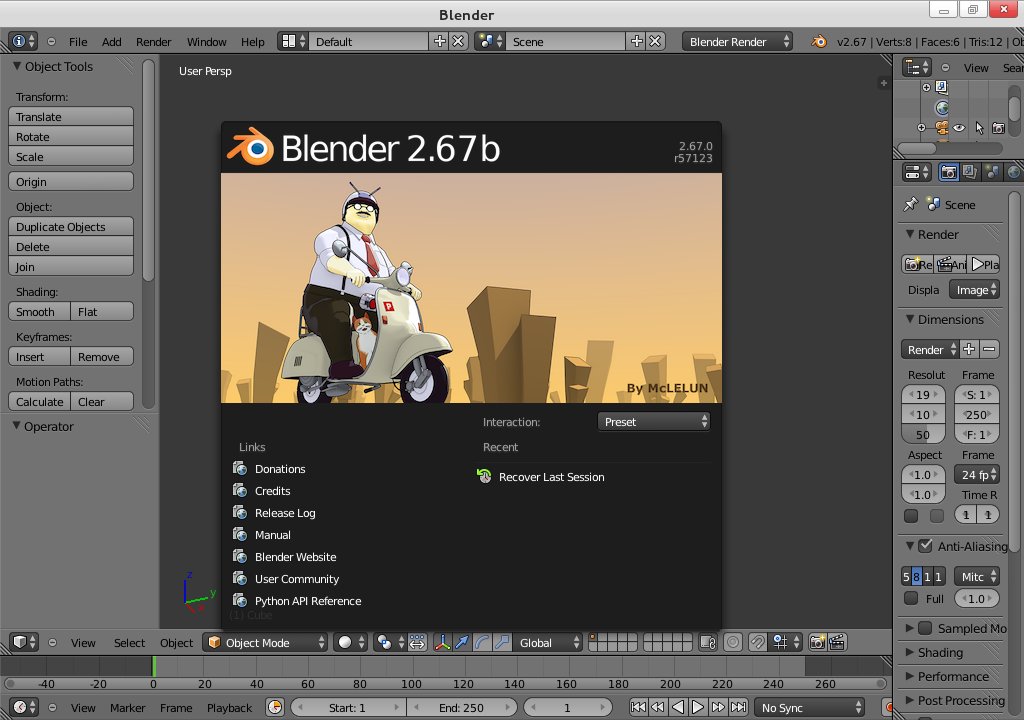
Task: Open the Interaction Preset dropdown
Action: tap(655, 422)
